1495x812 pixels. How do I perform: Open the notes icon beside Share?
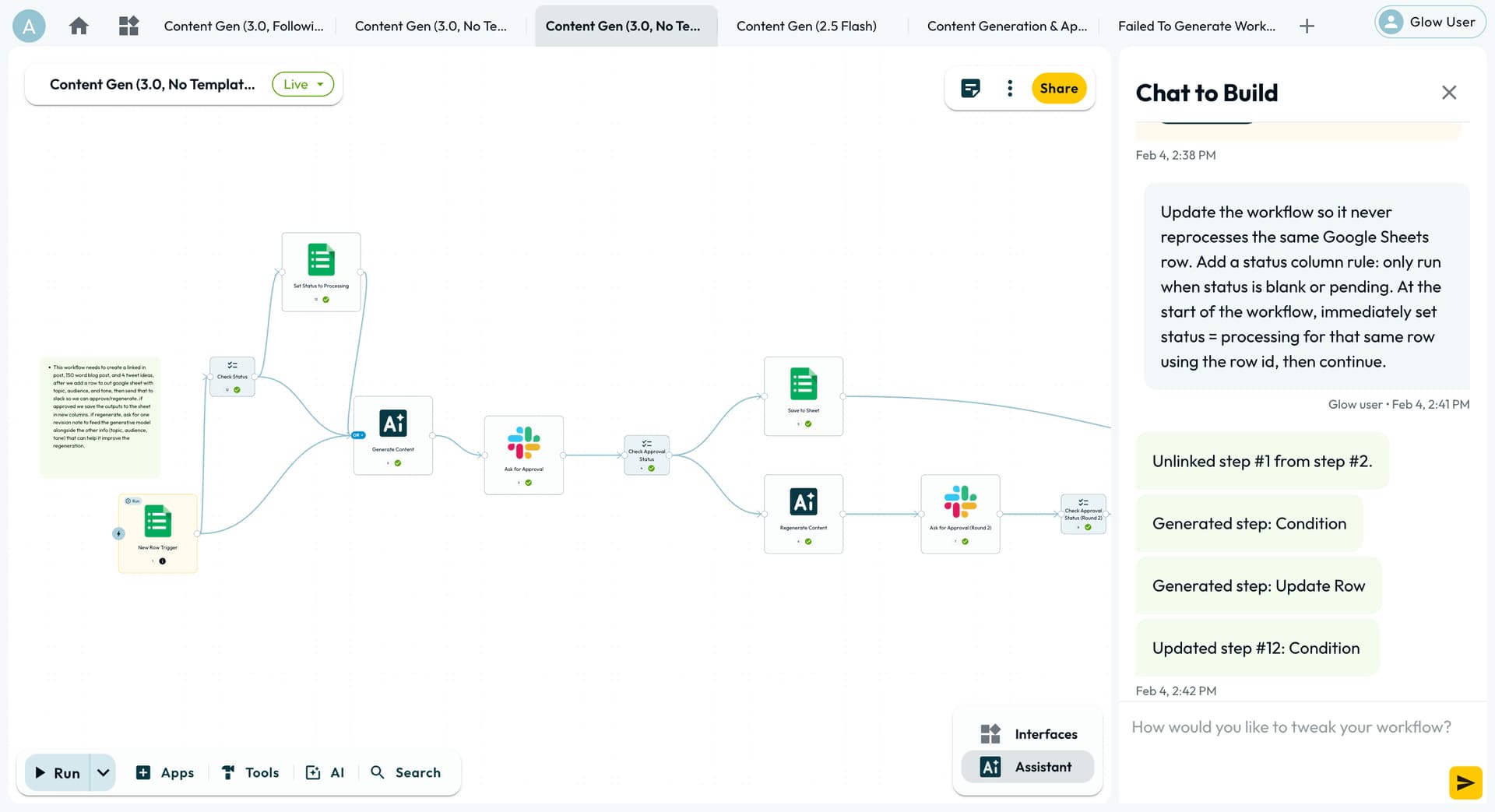pos(970,88)
